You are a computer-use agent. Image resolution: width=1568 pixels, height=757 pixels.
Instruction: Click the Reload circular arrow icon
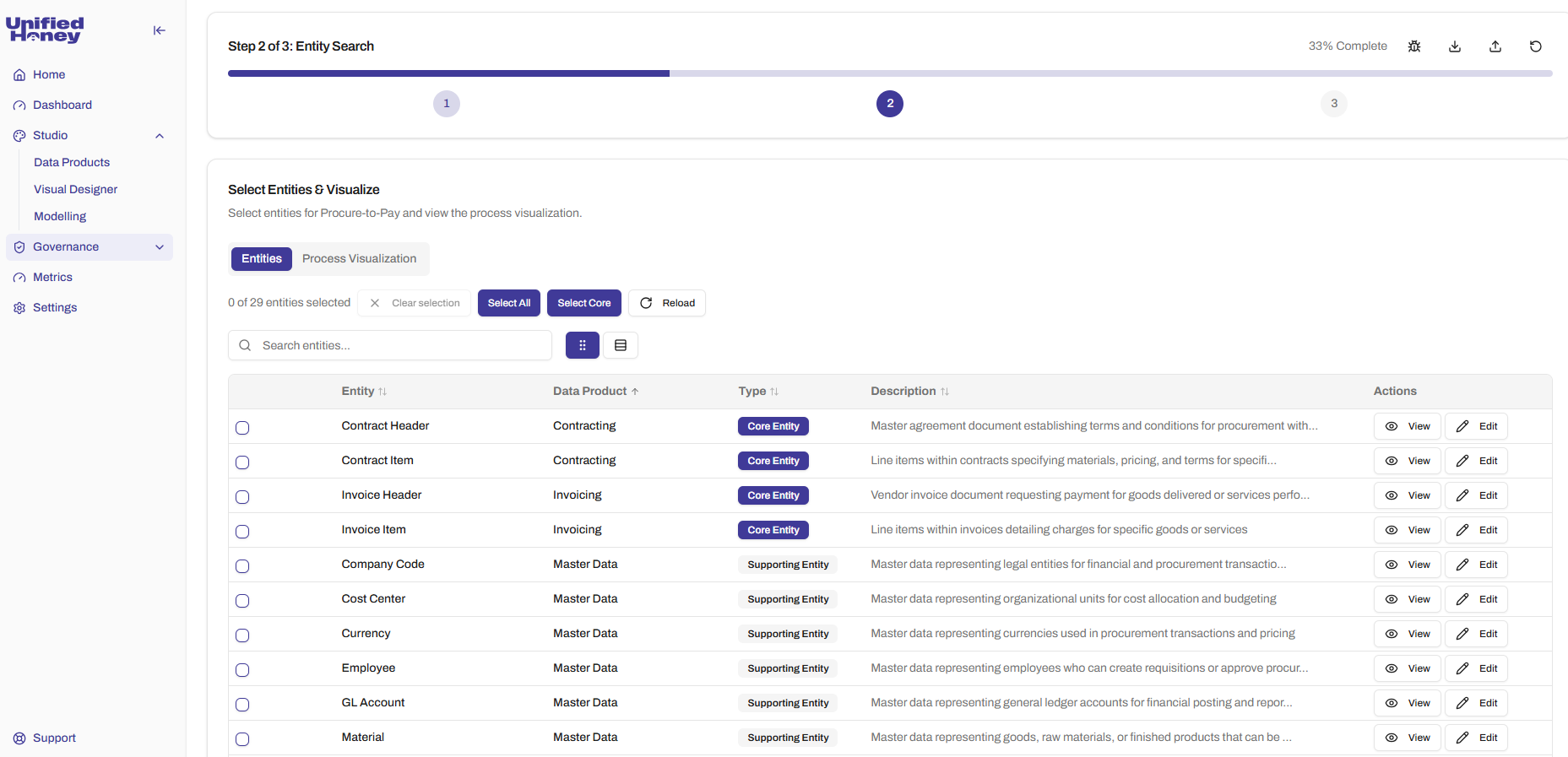646,303
